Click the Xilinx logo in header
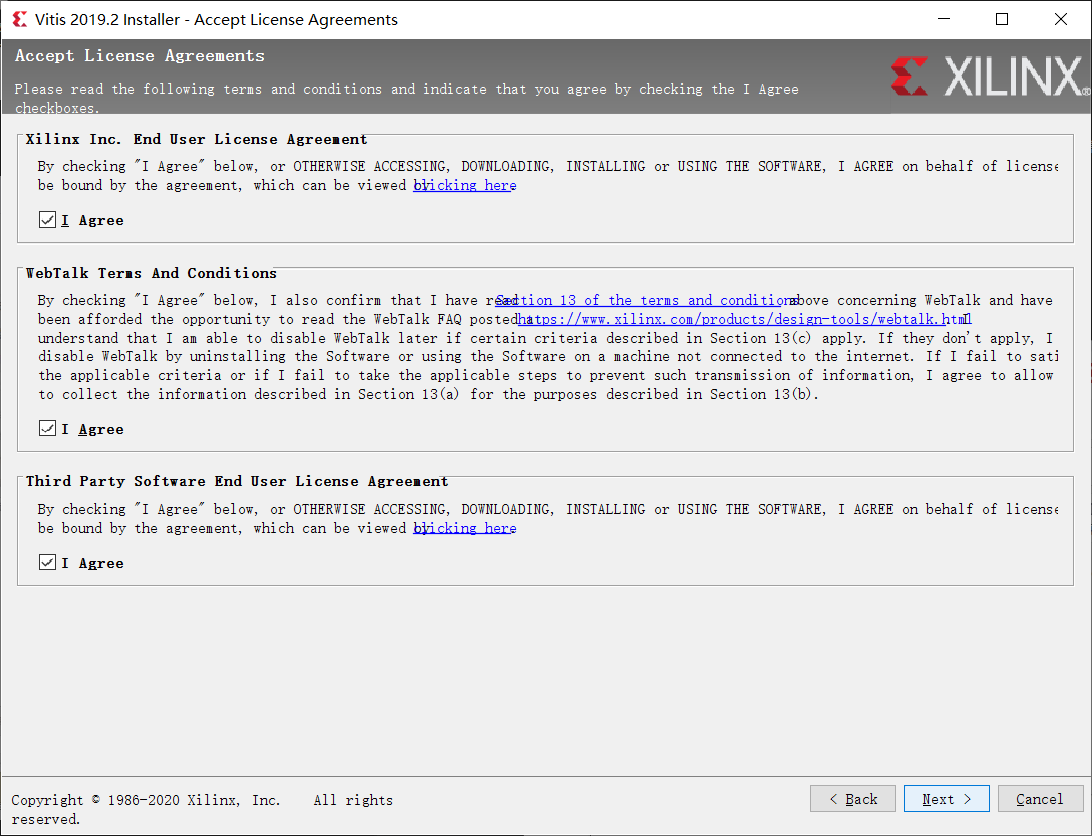1092x836 pixels. tap(989, 76)
